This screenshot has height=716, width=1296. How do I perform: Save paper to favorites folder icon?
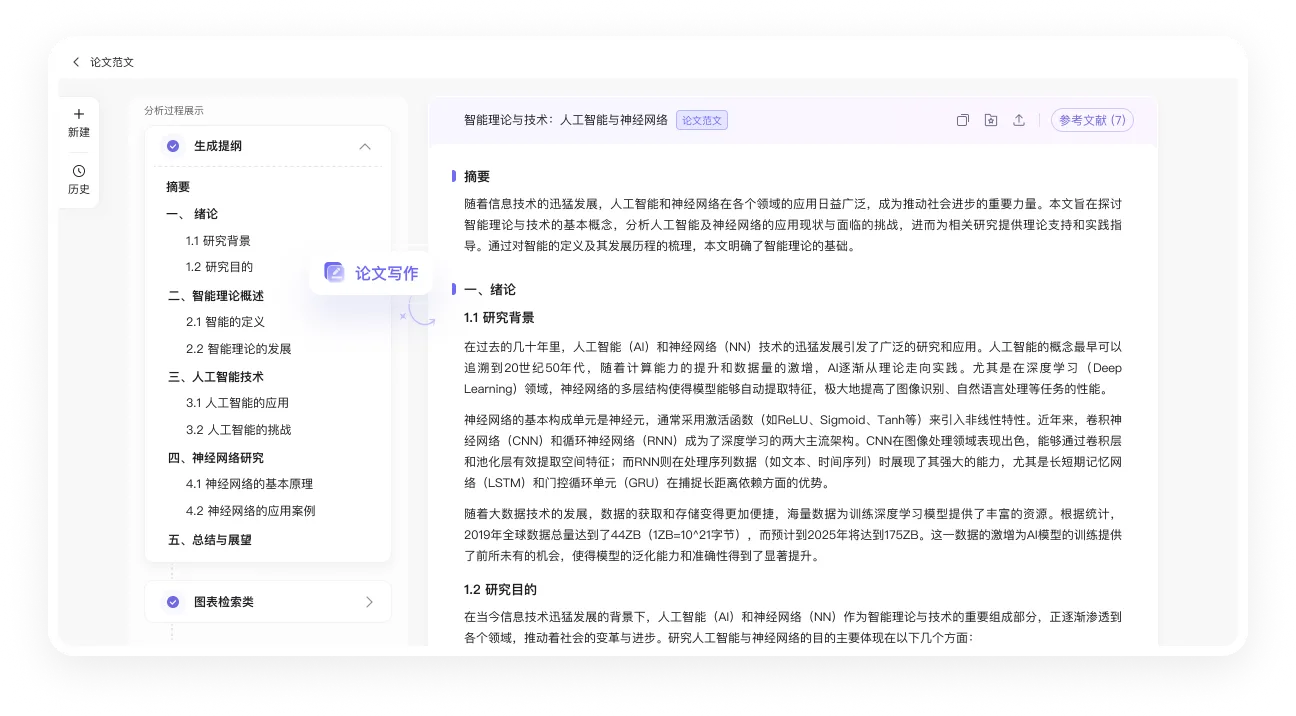990,120
